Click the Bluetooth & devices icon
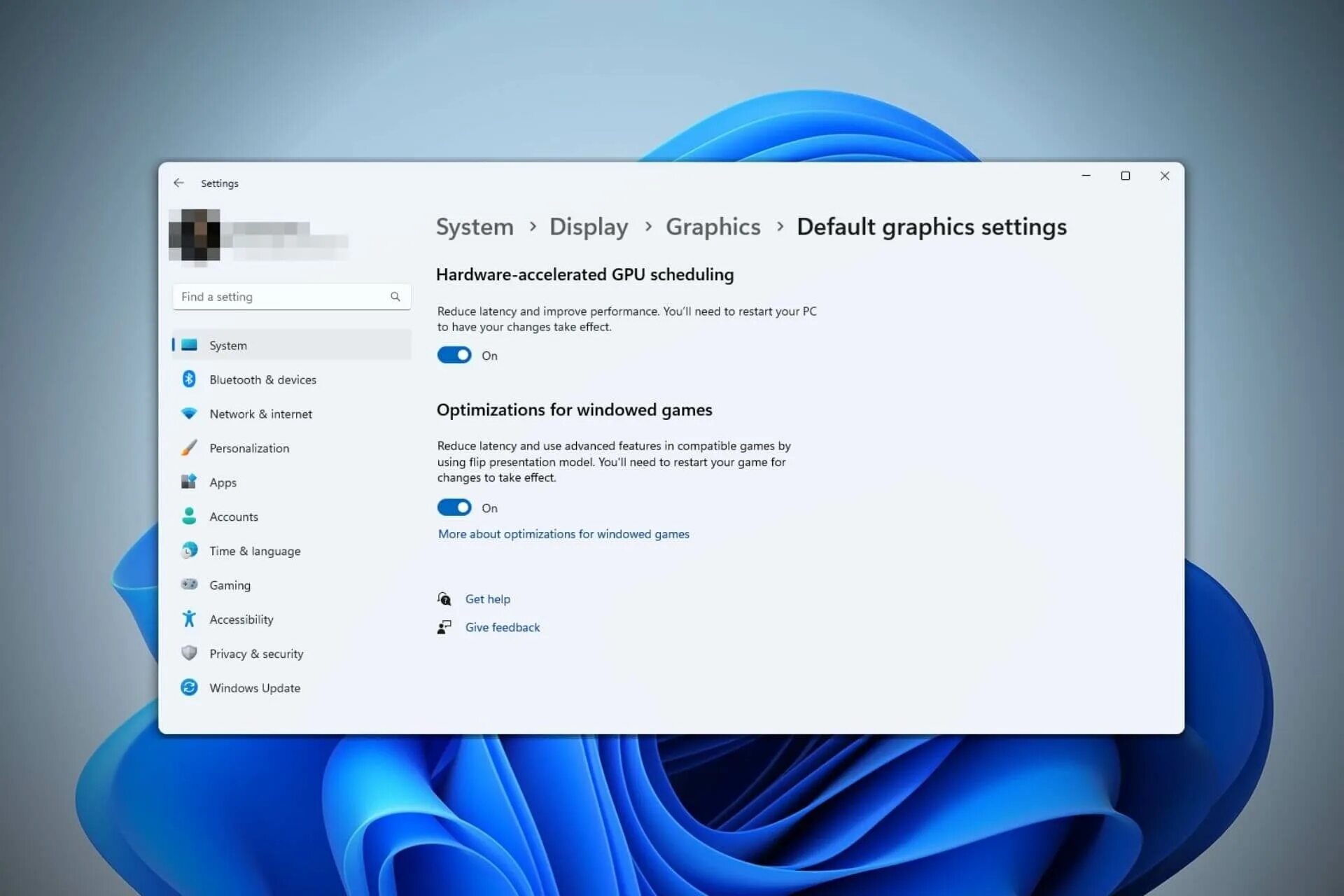 [x=189, y=379]
